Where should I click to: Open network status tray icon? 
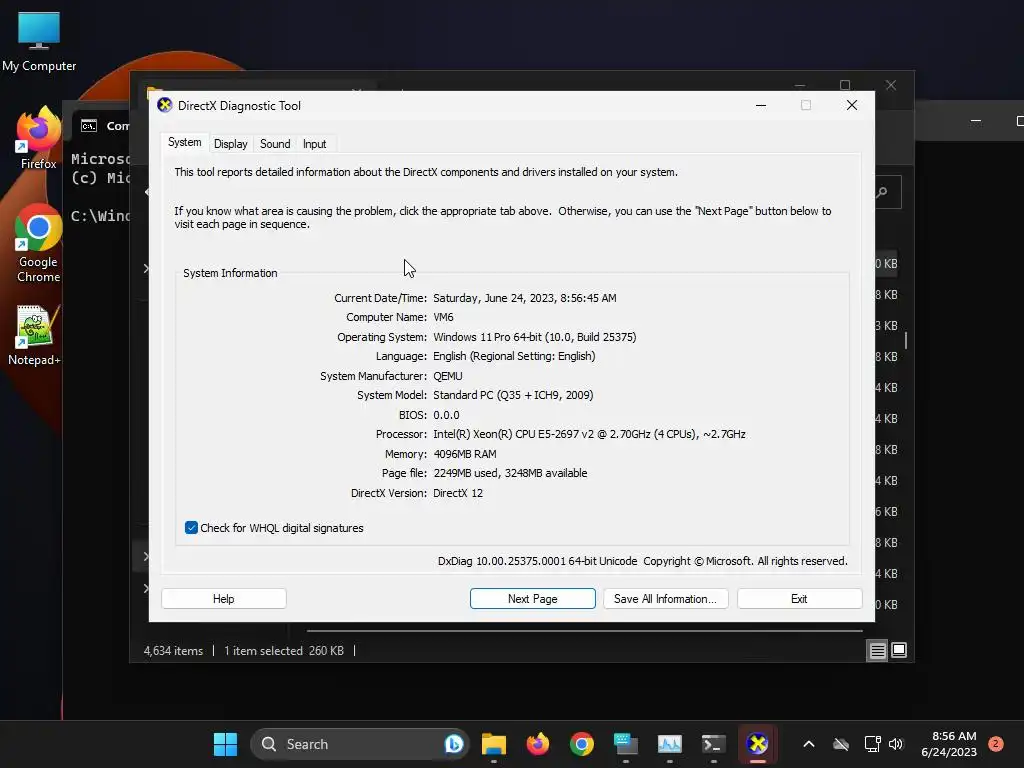(x=872, y=744)
